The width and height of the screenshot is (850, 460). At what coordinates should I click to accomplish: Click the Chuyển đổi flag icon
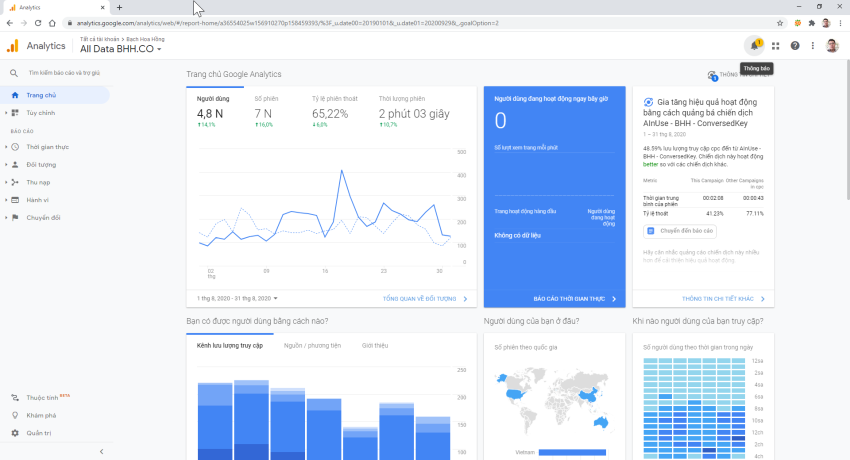[15, 218]
